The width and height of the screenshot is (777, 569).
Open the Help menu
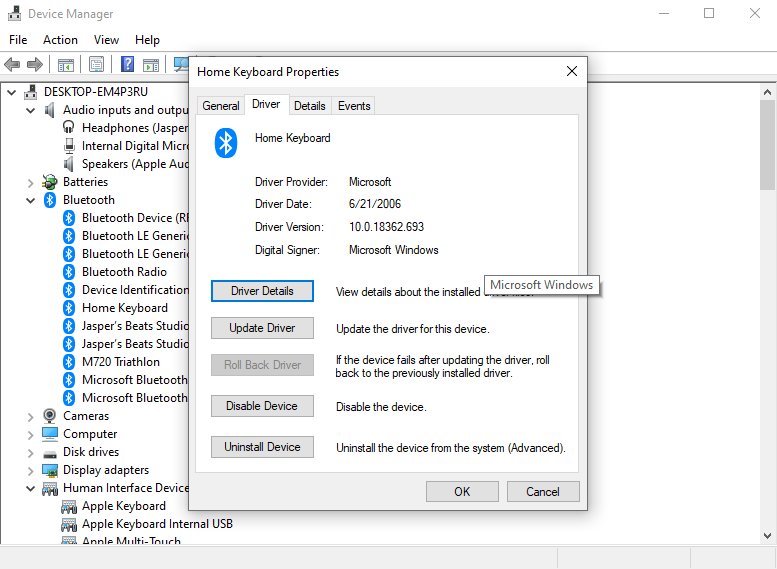tap(147, 40)
